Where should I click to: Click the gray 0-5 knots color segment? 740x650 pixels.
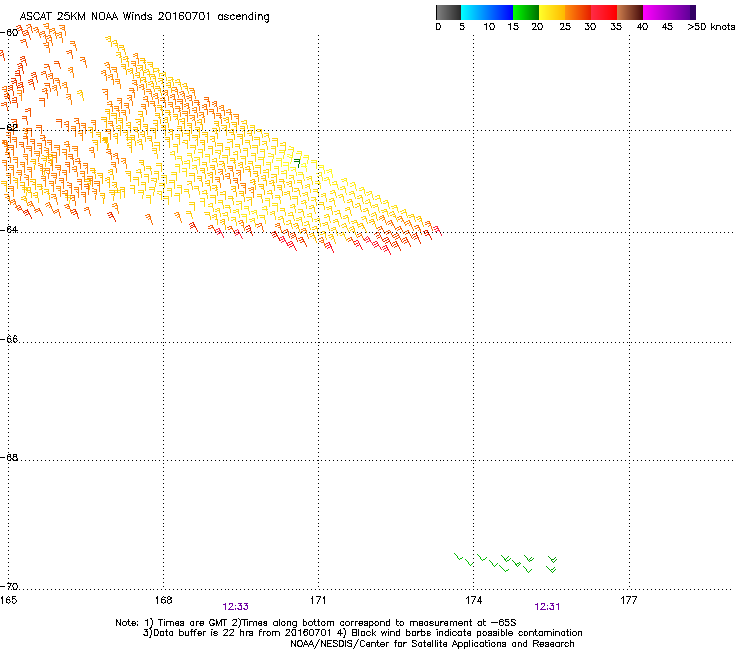pos(448,12)
